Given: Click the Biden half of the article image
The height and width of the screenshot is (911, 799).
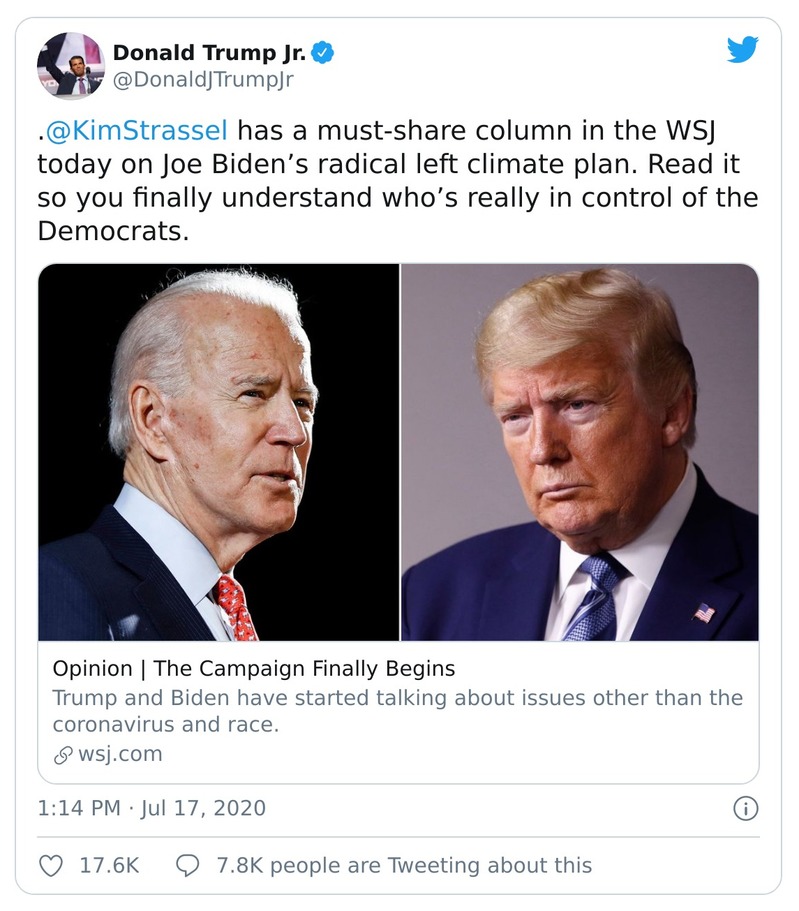Looking at the screenshot, I should click(x=219, y=450).
